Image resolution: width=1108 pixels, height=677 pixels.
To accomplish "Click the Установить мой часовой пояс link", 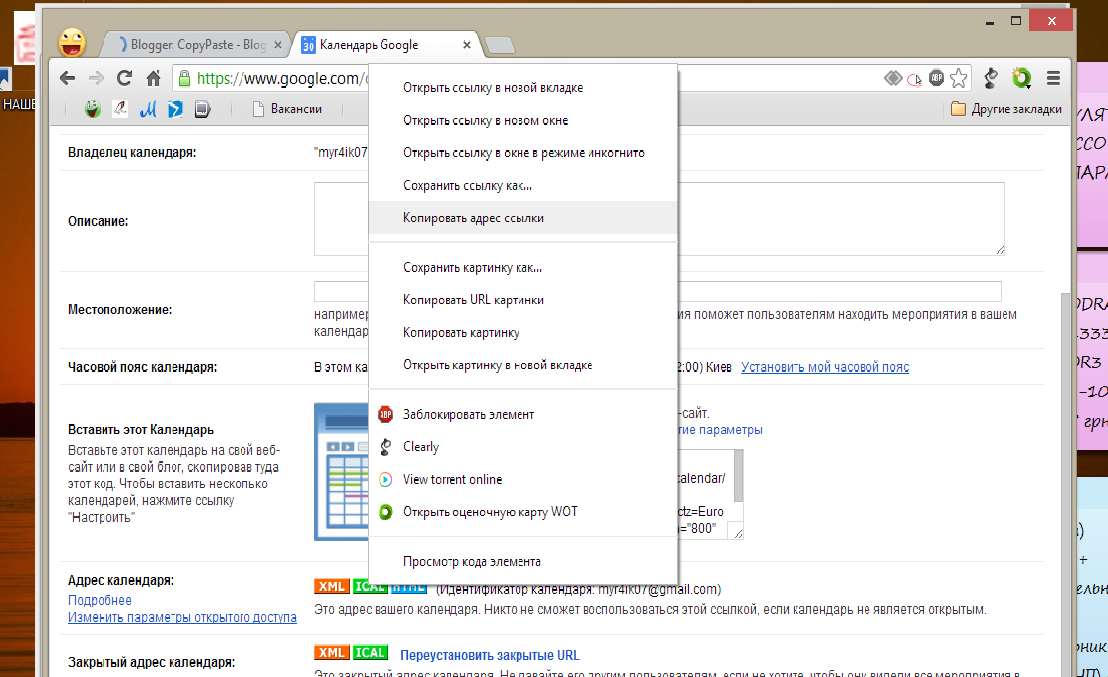I will pos(825,367).
